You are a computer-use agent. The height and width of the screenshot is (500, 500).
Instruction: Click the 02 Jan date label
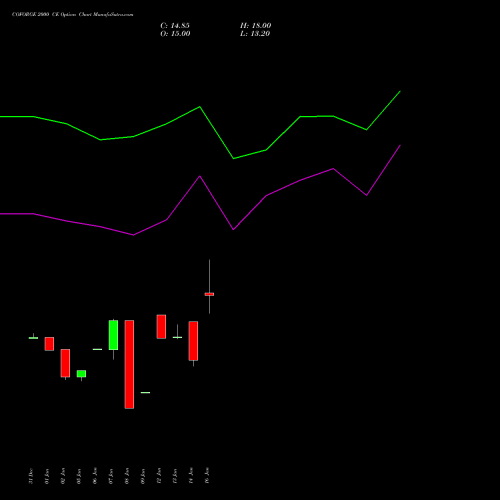pyautogui.click(x=63, y=476)
